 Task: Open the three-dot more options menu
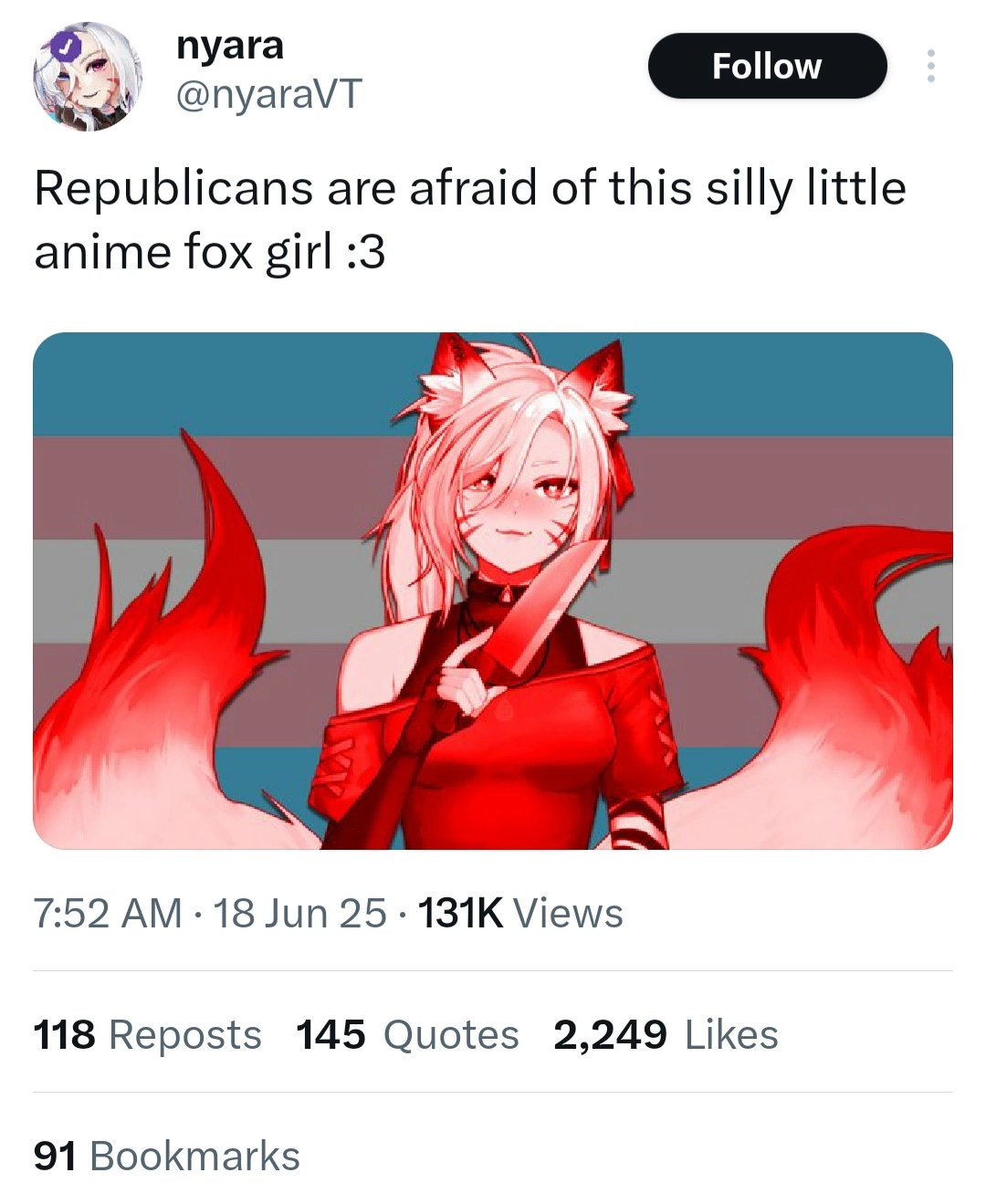930,66
